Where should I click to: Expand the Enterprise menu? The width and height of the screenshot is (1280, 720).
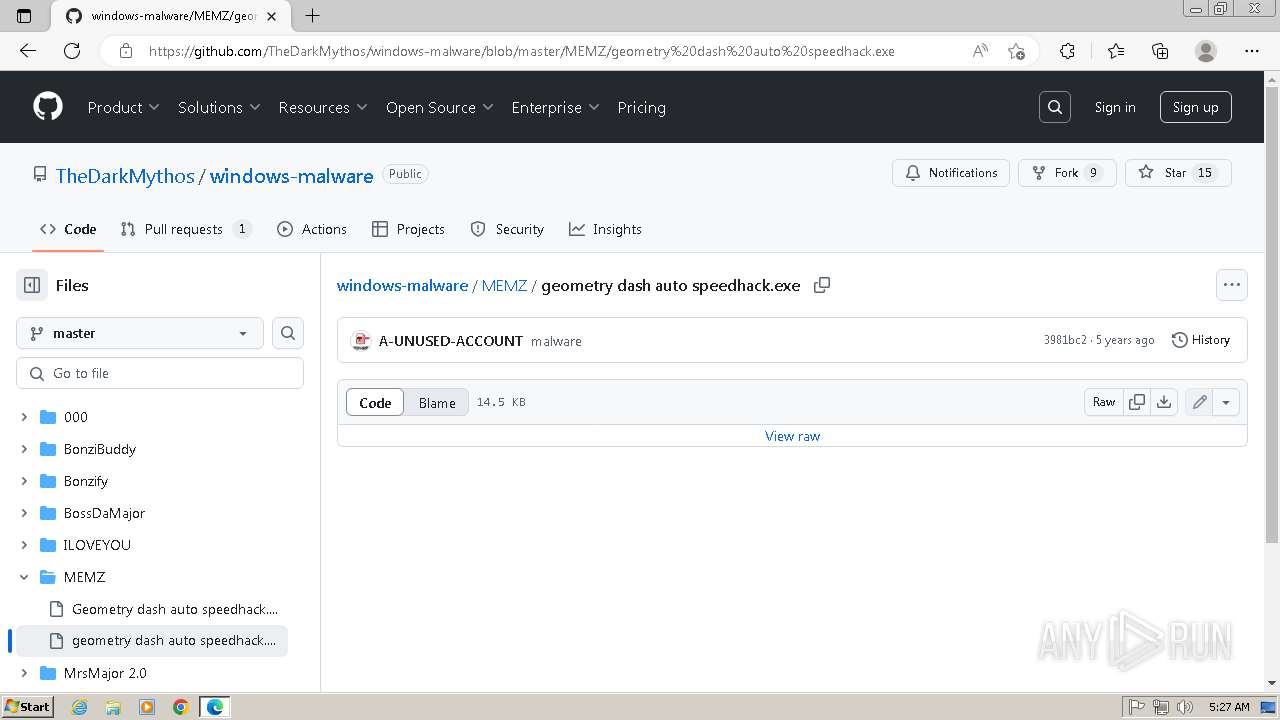[x=555, y=107]
